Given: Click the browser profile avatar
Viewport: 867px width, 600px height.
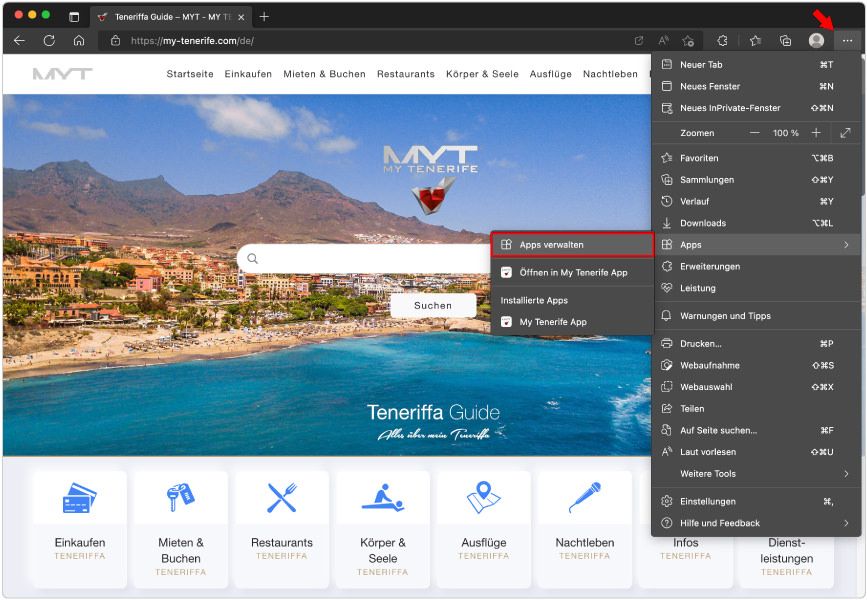Looking at the screenshot, I should coord(816,41).
